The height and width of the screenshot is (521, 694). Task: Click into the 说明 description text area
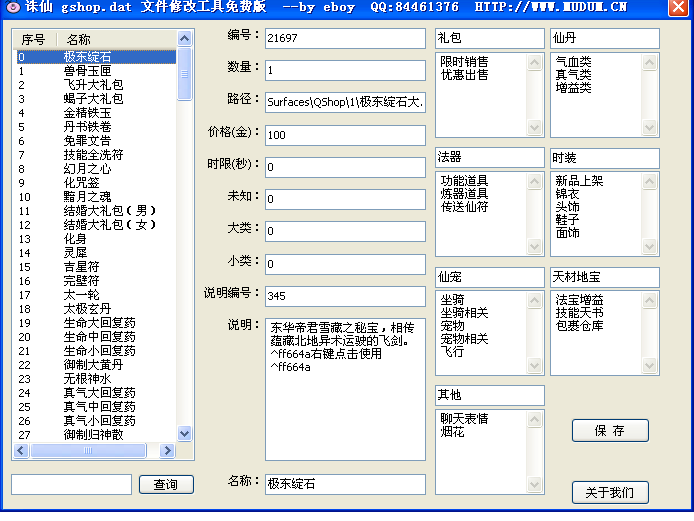tap(344, 390)
